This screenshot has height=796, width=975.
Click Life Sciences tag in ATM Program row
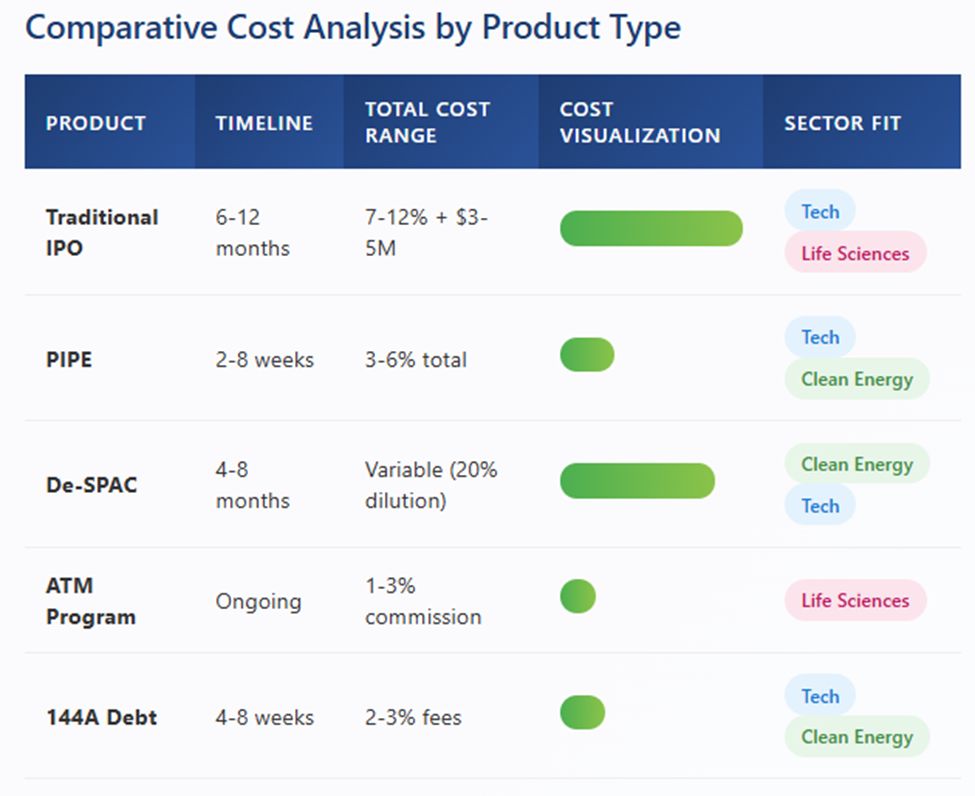[x=855, y=600]
